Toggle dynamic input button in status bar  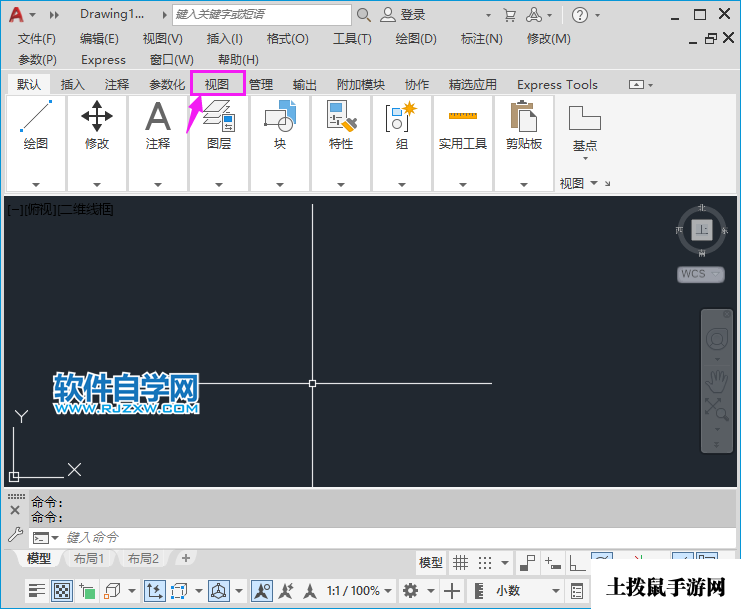(552, 563)
